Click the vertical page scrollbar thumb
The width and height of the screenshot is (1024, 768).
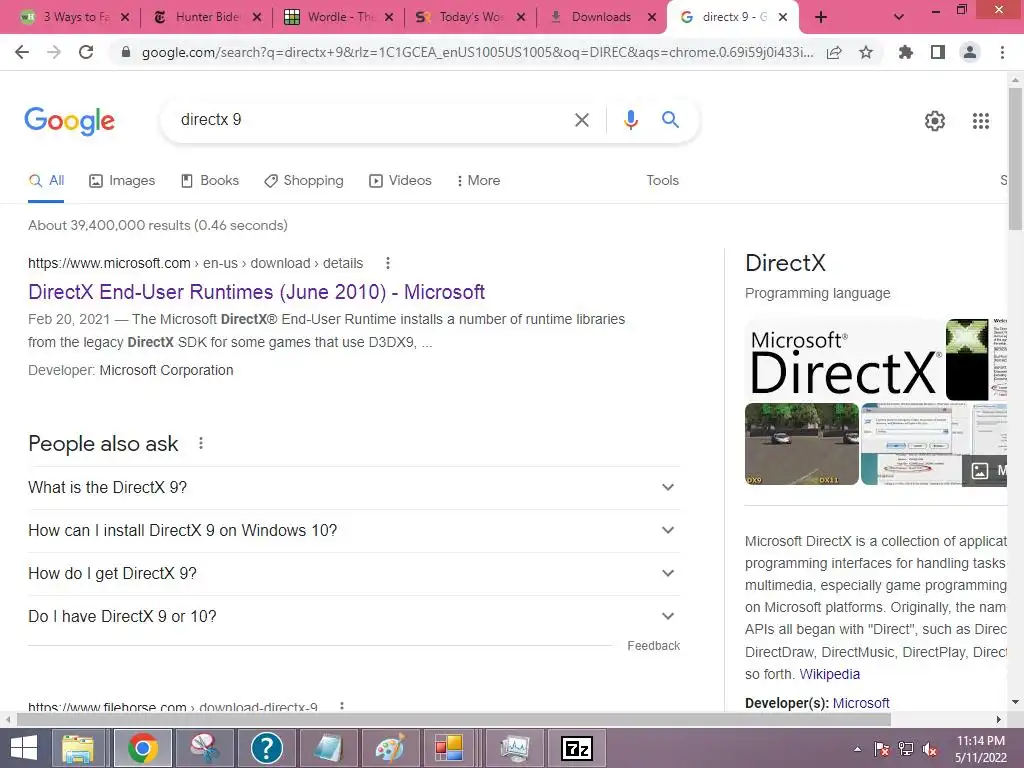pyautogui.click(x=1015, y=159)
